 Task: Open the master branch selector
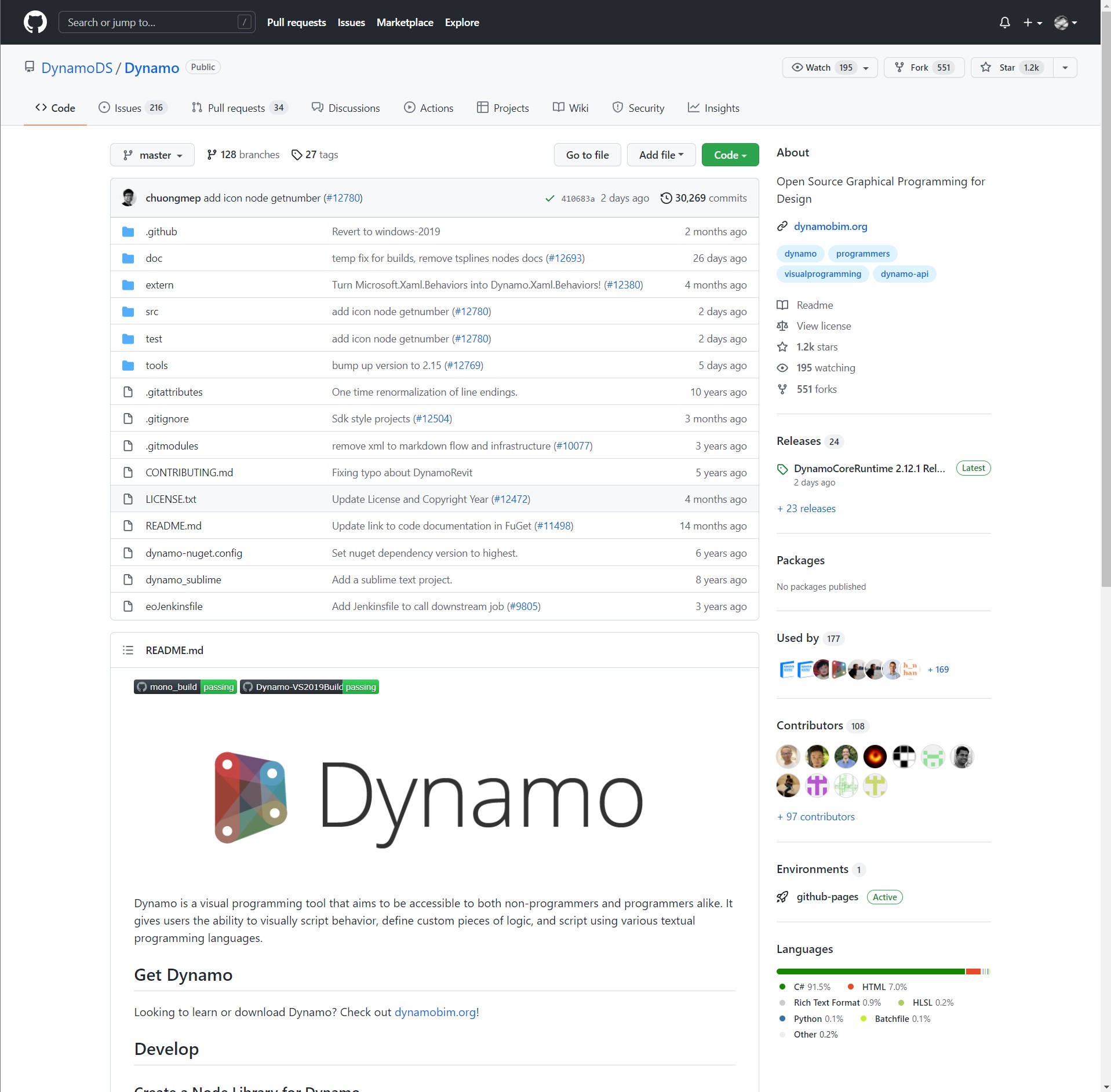(x=152, y=155)
